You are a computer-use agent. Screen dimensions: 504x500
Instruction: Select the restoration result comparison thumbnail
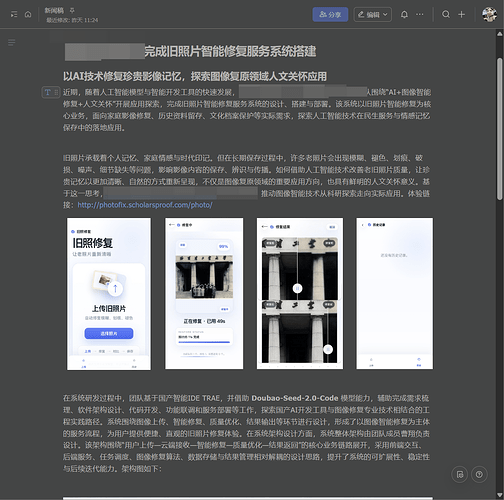click(x=300, y=293)
